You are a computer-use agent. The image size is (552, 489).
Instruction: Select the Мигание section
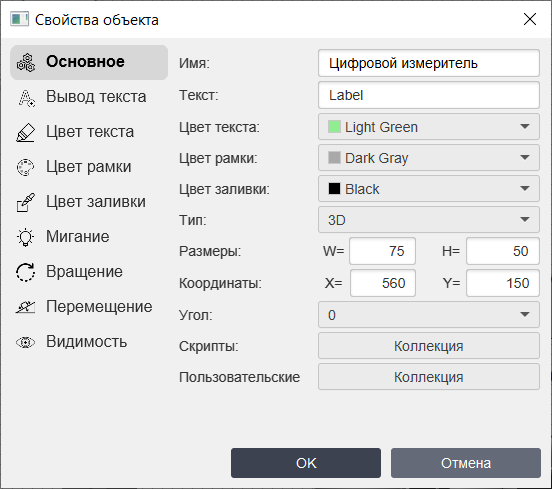89,237
